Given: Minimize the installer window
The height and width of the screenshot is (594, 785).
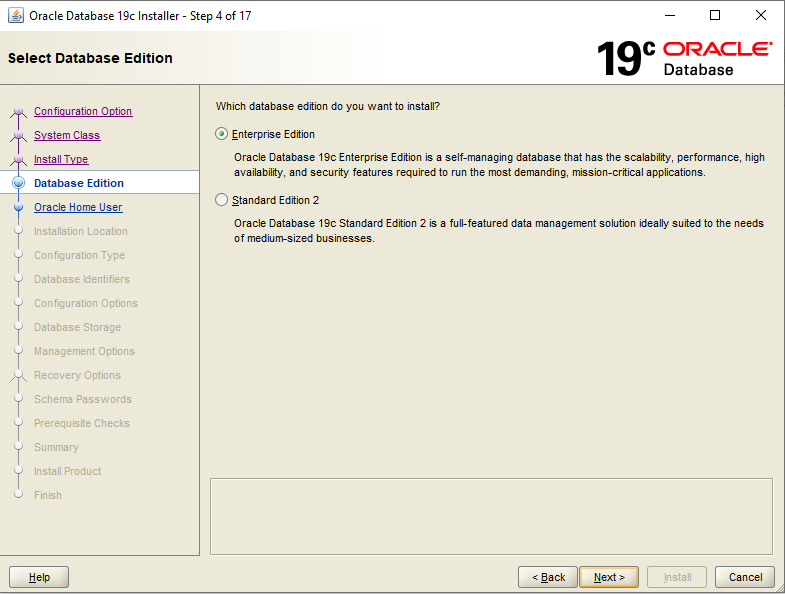Looking at the screenshot, I should click(669, 16).
